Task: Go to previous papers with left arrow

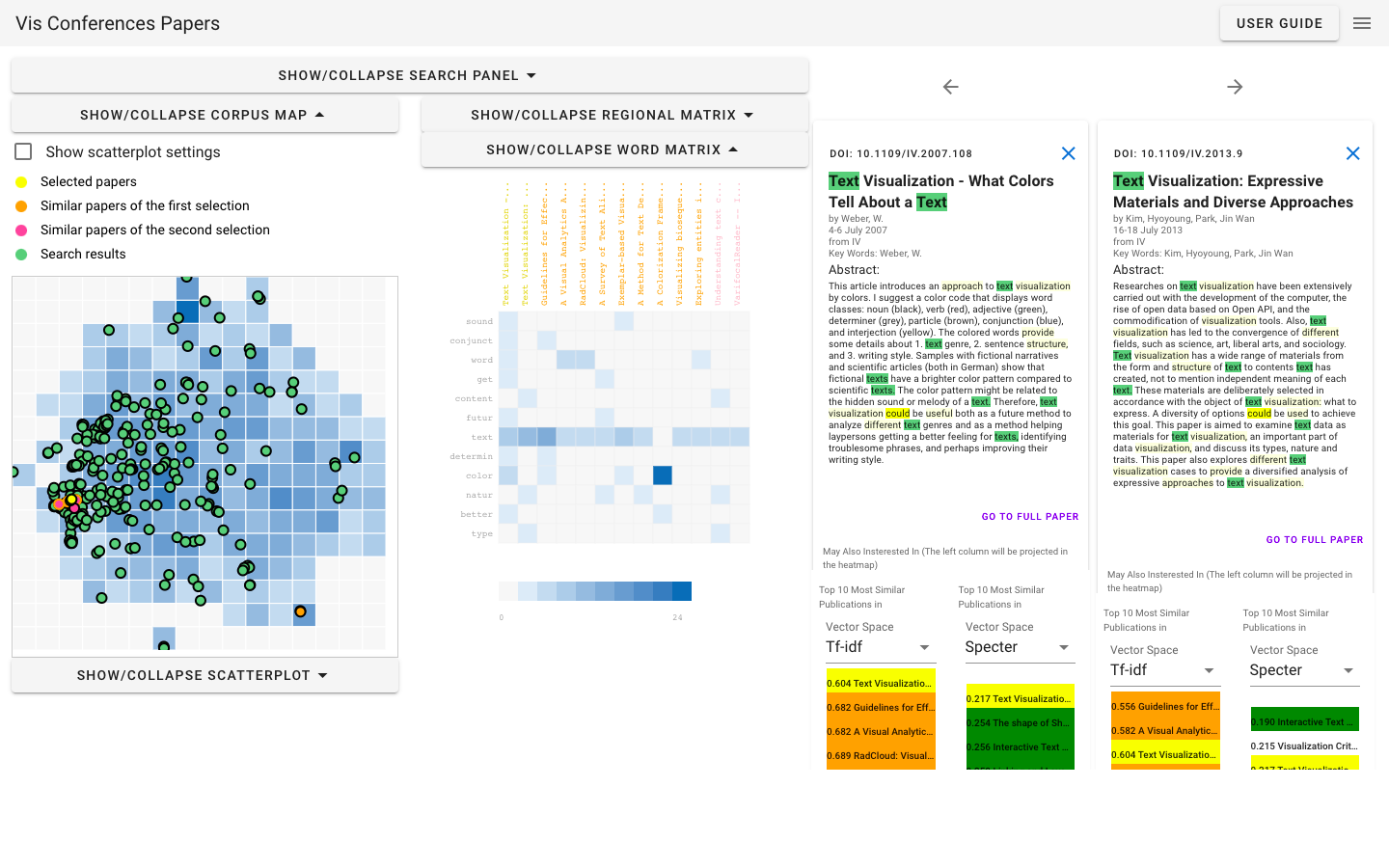Action: point(951,87)
